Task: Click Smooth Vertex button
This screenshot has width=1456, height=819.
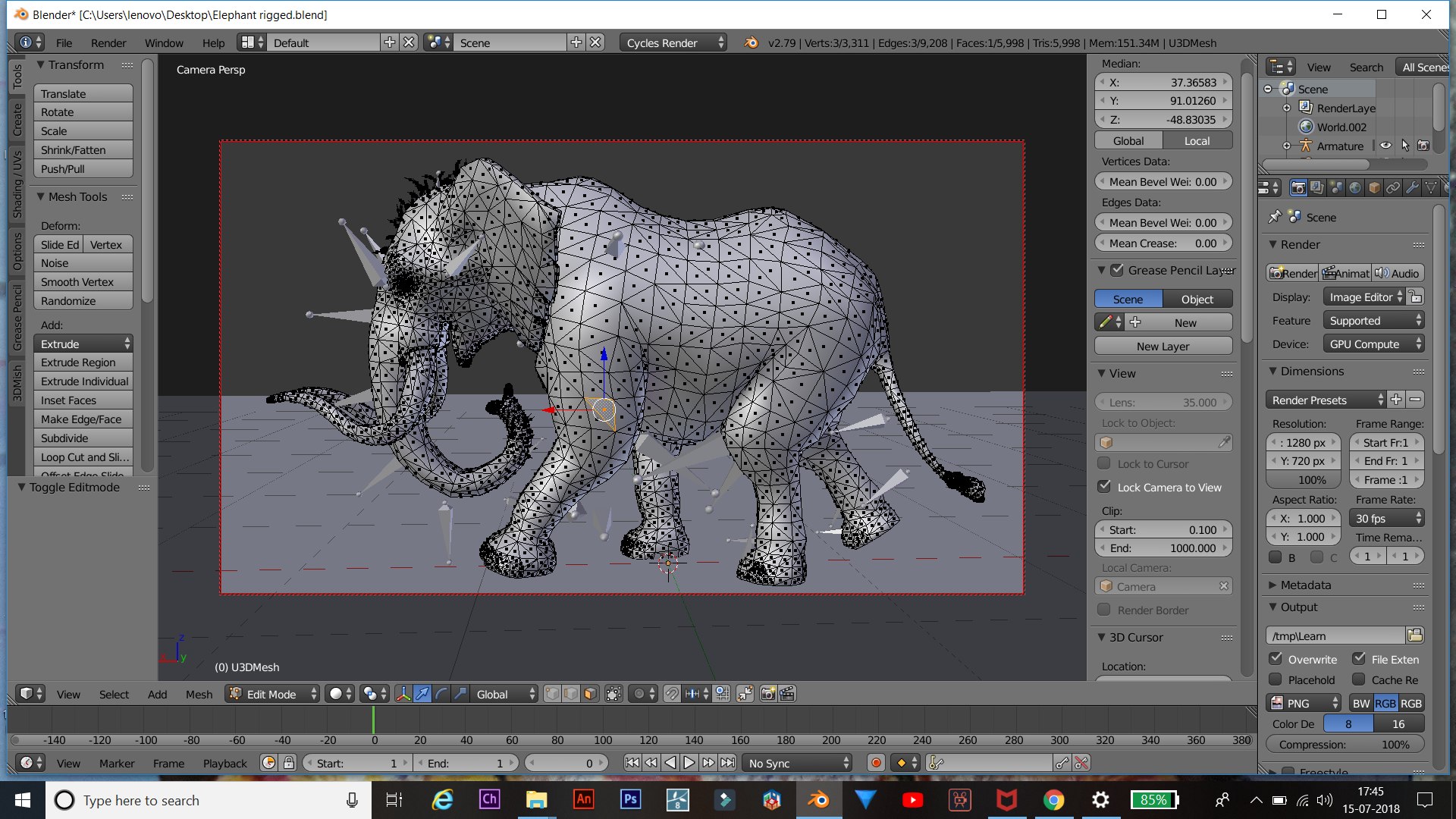Action: point(83,281)
